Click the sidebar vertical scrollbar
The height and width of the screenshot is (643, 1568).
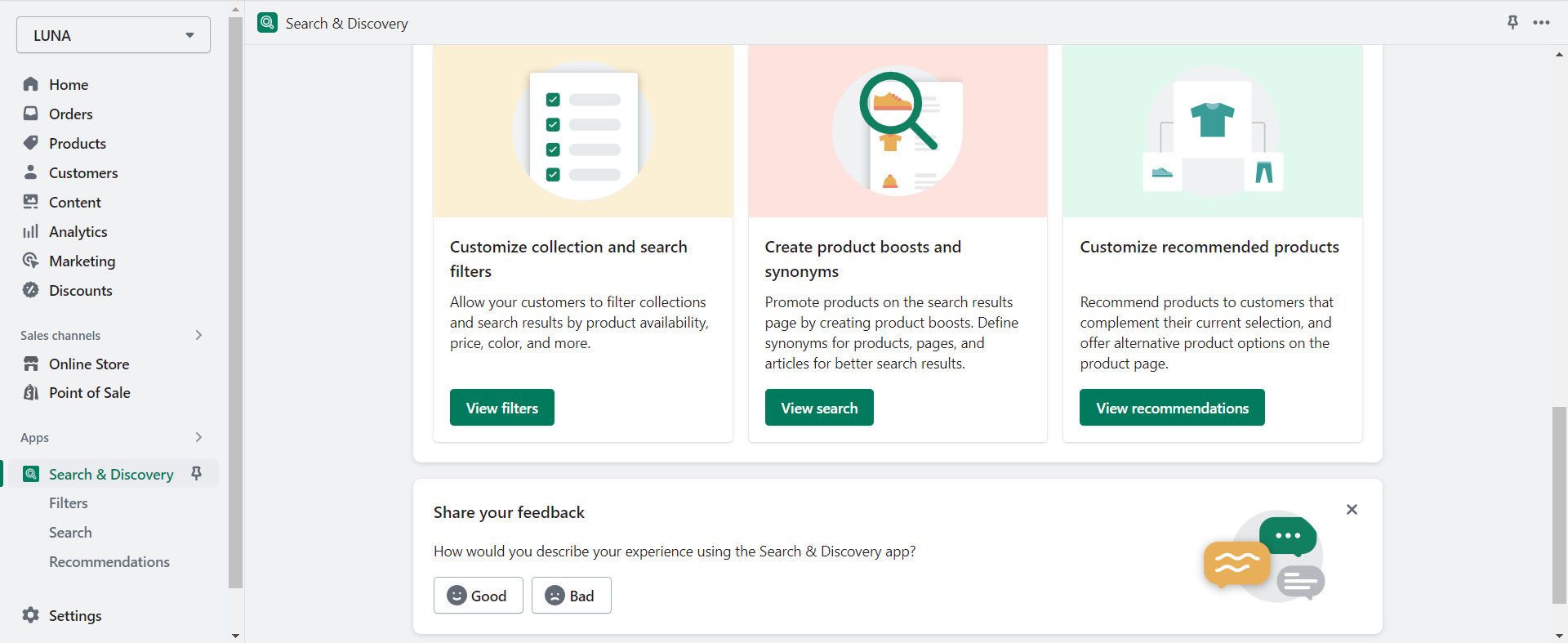coord(236,302)
